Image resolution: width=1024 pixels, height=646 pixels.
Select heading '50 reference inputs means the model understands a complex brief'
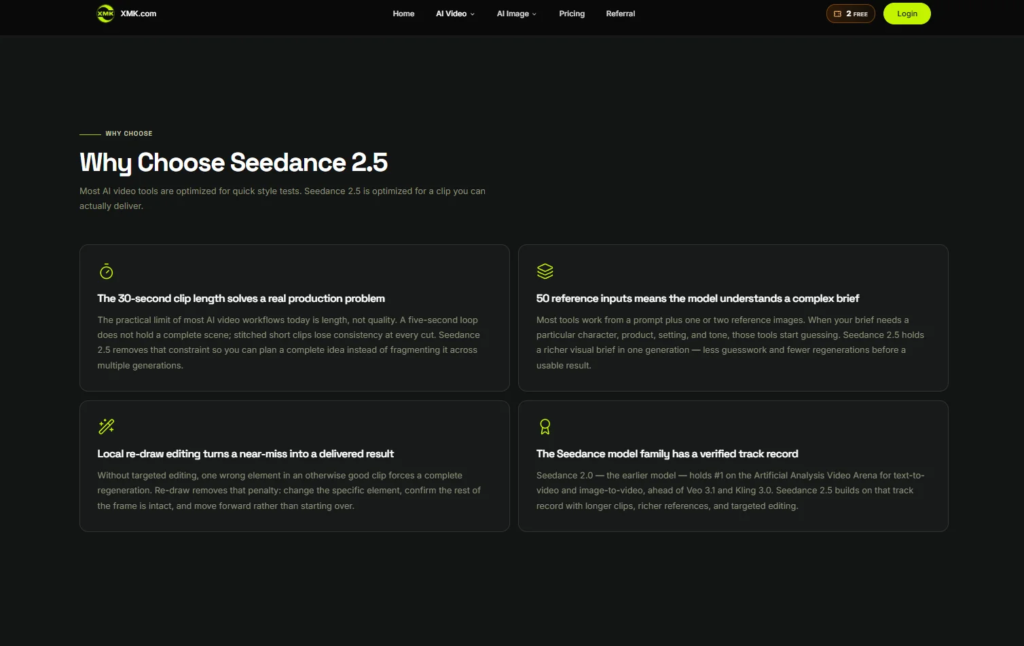coord(697,299)
